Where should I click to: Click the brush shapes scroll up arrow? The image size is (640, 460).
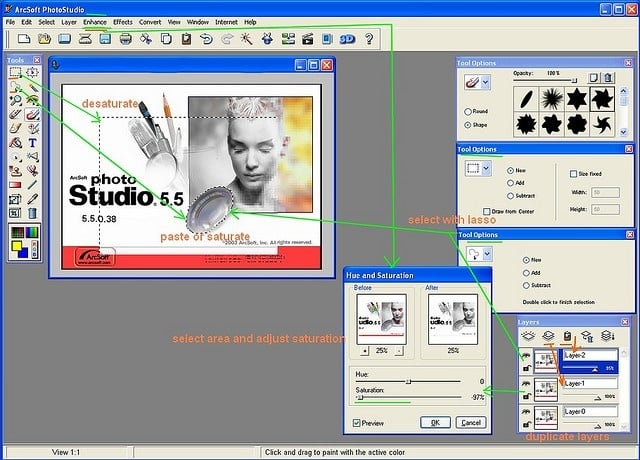coord(623,91)
